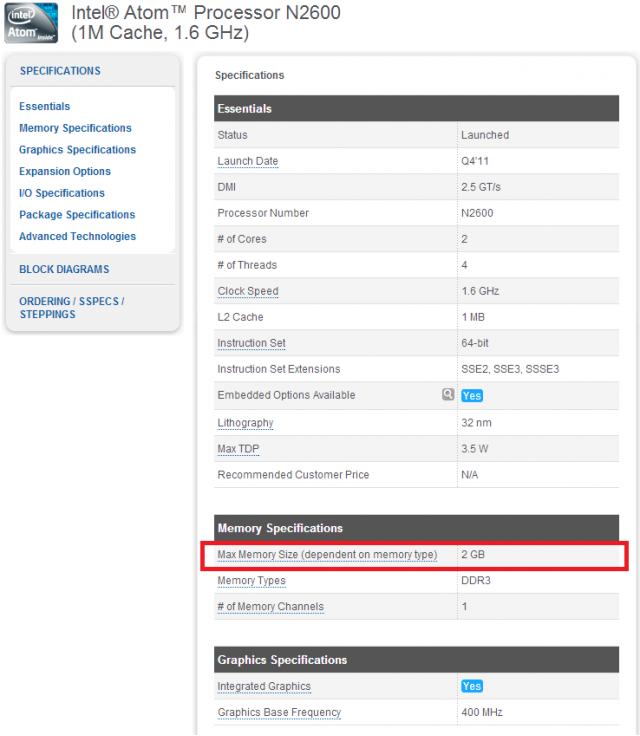640x736 pixels.
Task: Click the 'SSE2, SSE3, SSSE3' value
Action: tap(510, 369)
